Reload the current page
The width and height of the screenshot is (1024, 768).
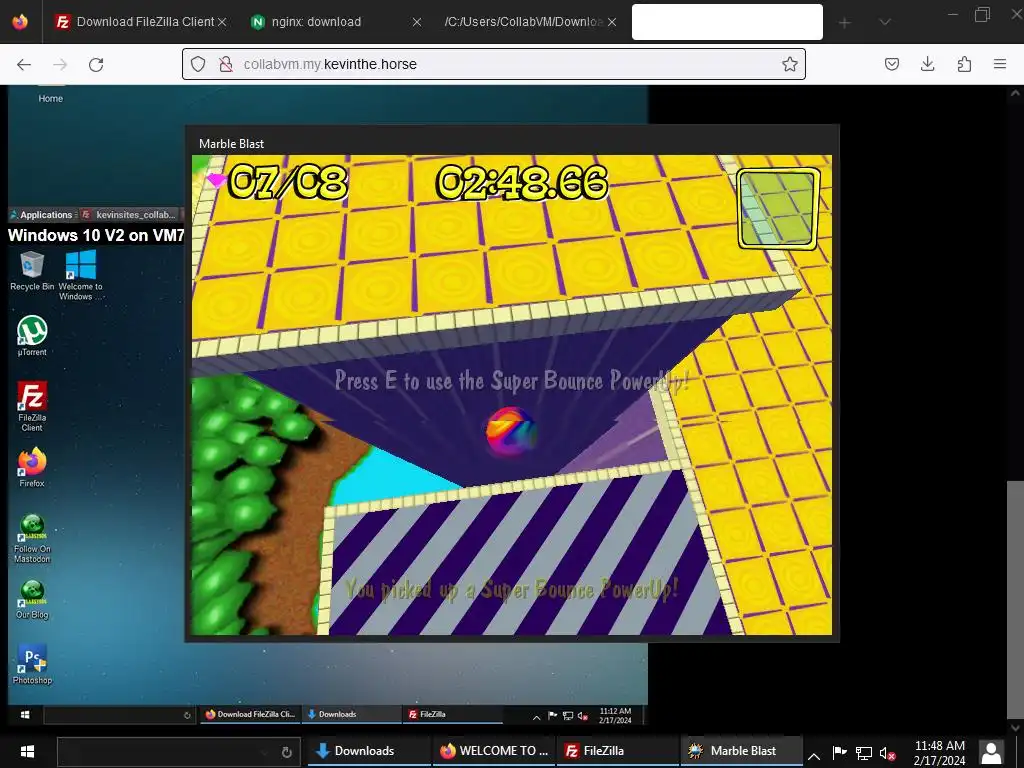click(96, 64)
